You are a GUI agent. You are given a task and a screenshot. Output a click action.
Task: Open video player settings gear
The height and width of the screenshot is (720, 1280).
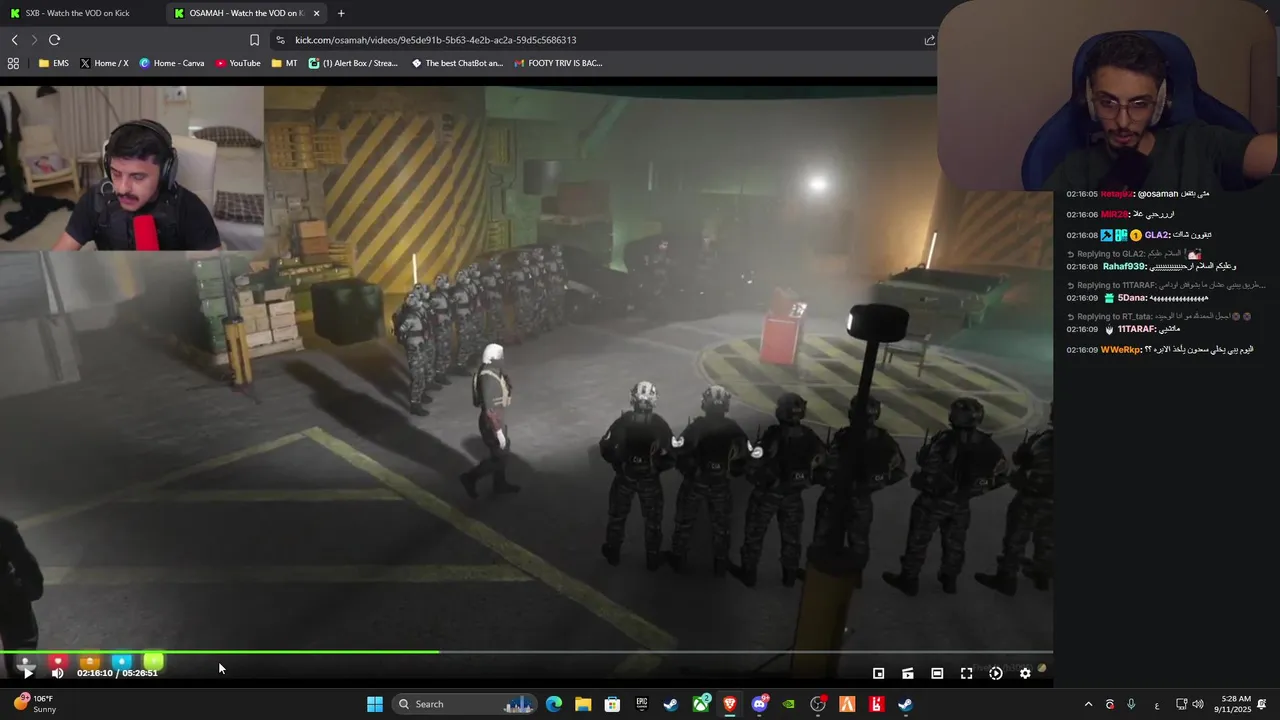point(1025,673)
